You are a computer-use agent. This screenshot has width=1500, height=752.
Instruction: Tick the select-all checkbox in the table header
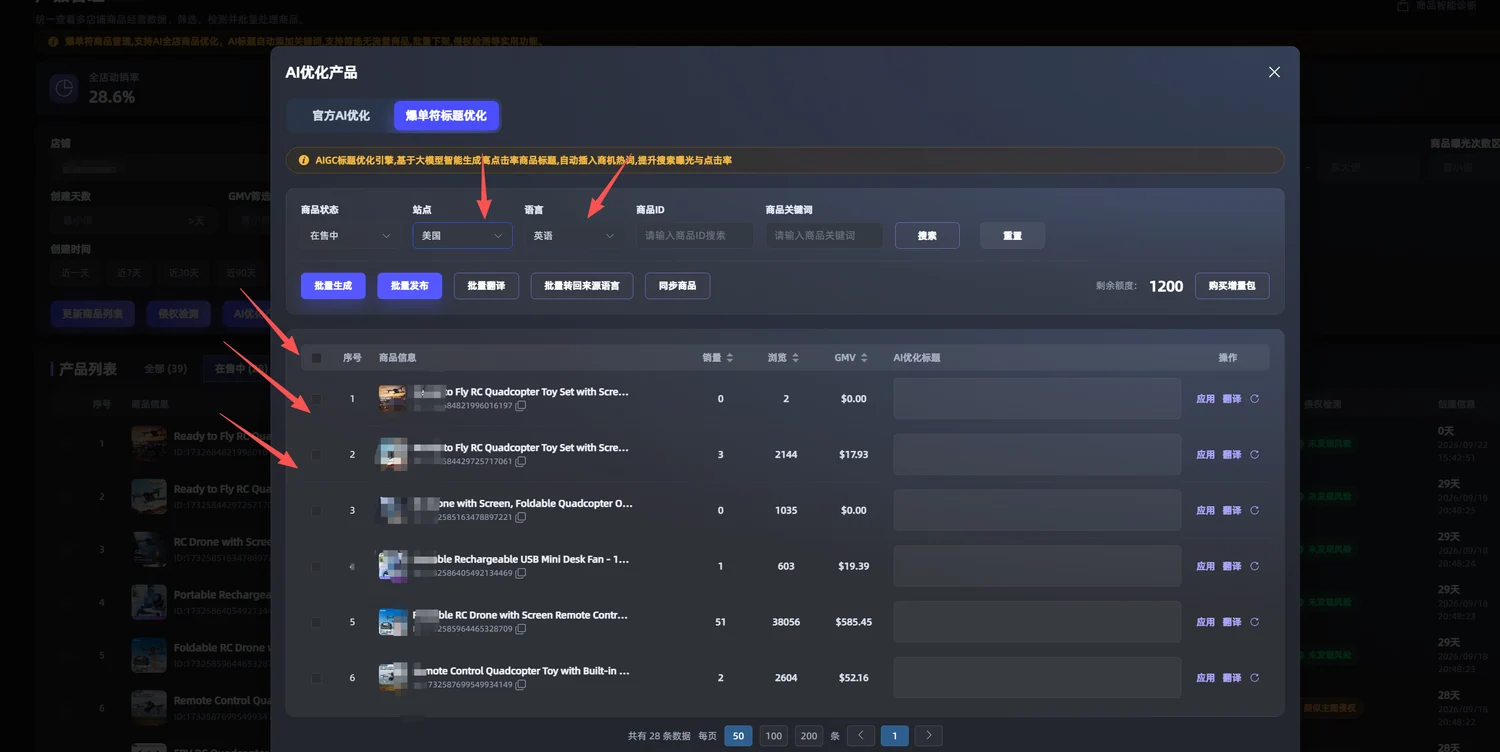pyautogui.click(x=317, y=358)
